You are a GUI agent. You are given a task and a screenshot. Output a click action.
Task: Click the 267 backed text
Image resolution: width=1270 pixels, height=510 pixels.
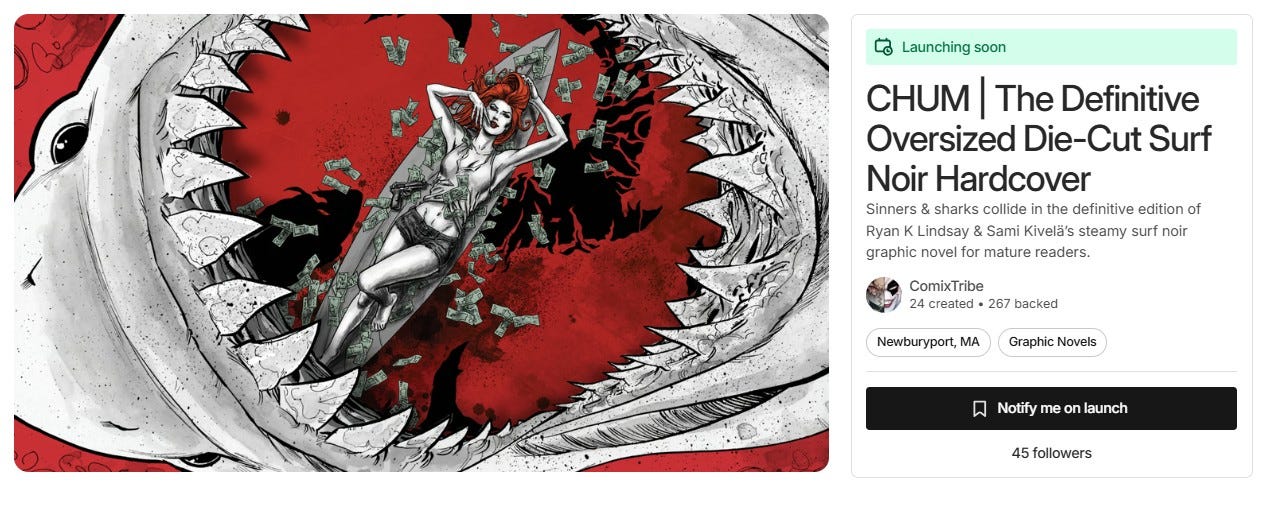point(1022,304)
